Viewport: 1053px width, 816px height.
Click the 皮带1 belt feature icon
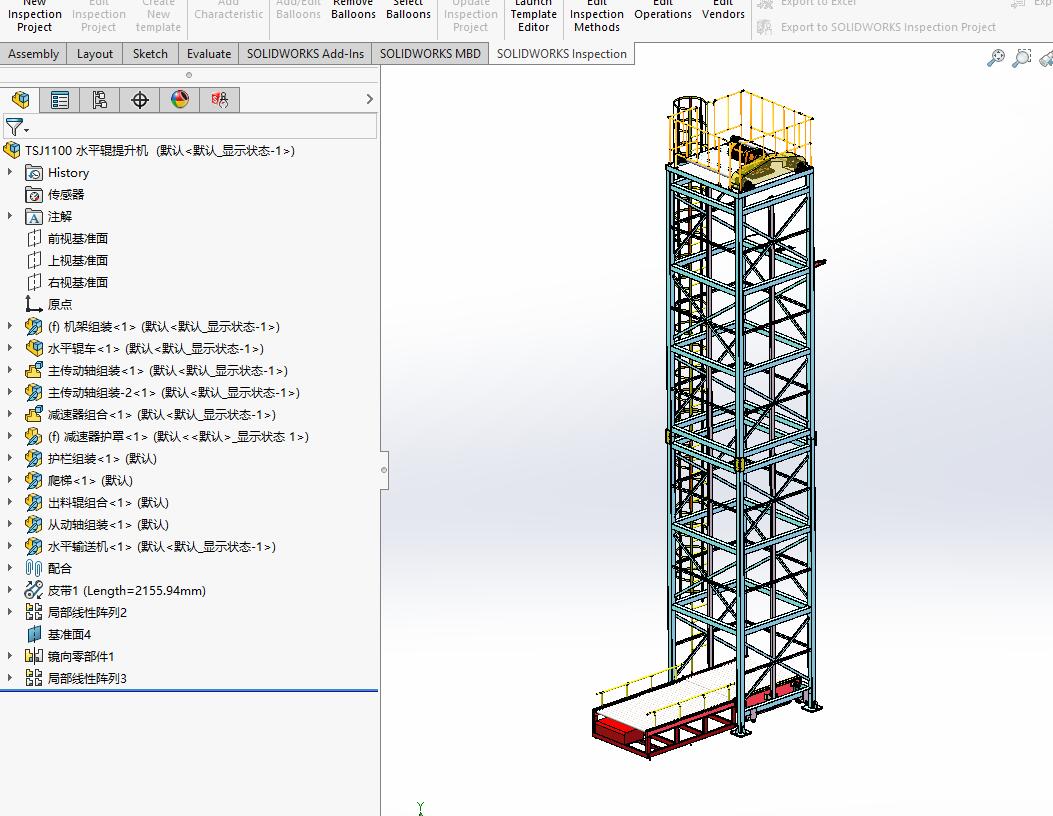pos(34,590)
